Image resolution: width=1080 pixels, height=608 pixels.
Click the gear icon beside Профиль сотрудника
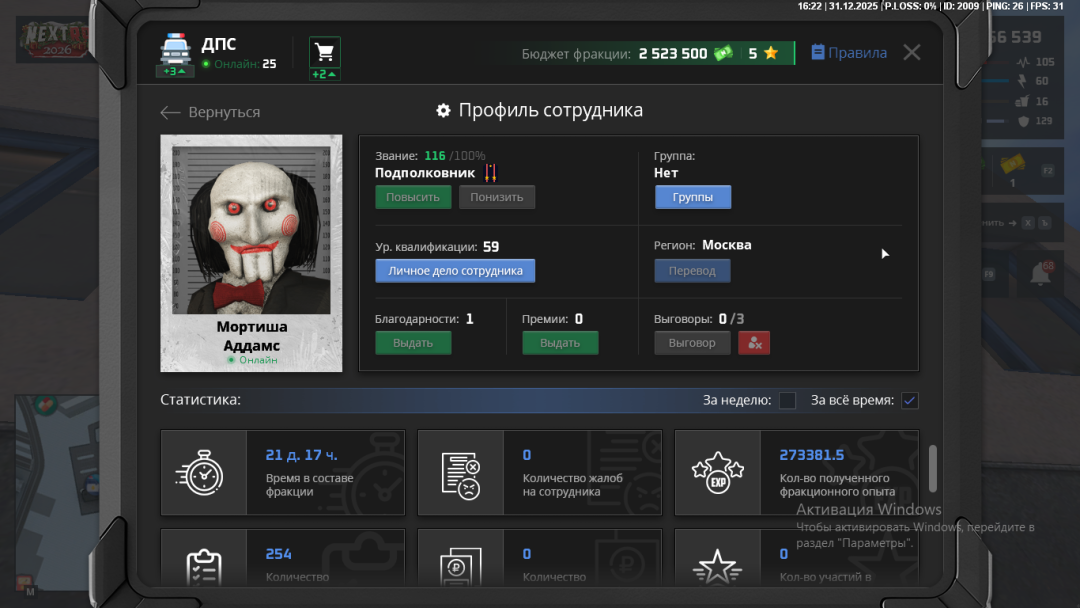click(x=443, y=111)
